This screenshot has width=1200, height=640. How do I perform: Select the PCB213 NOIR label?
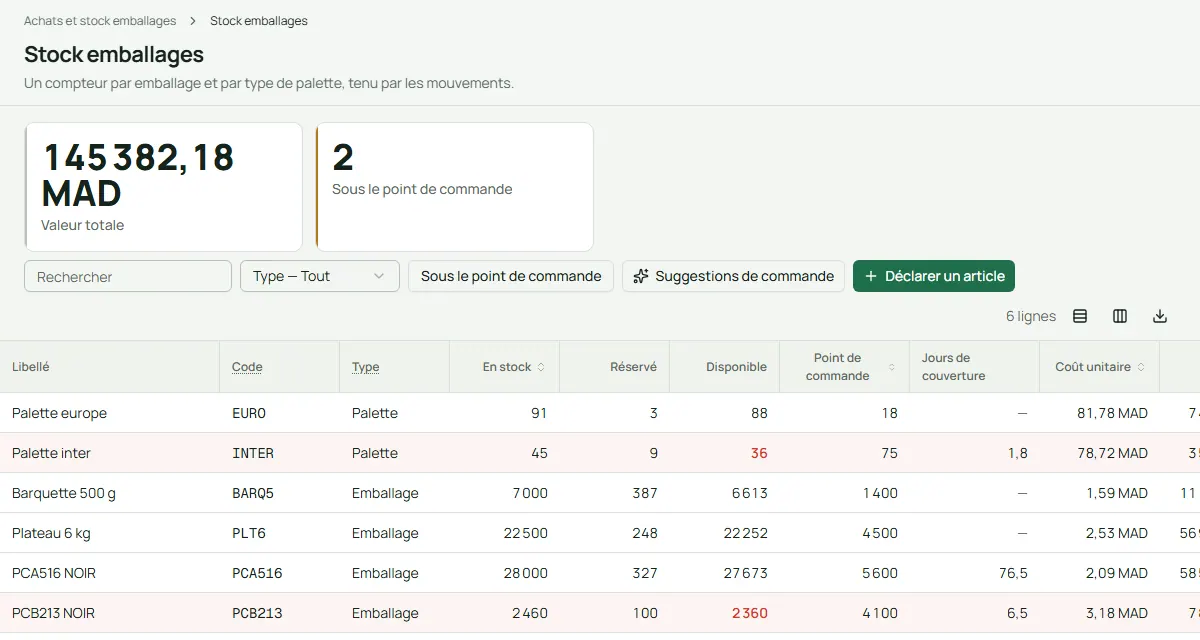pyautogui.click(x=53, y=613)
